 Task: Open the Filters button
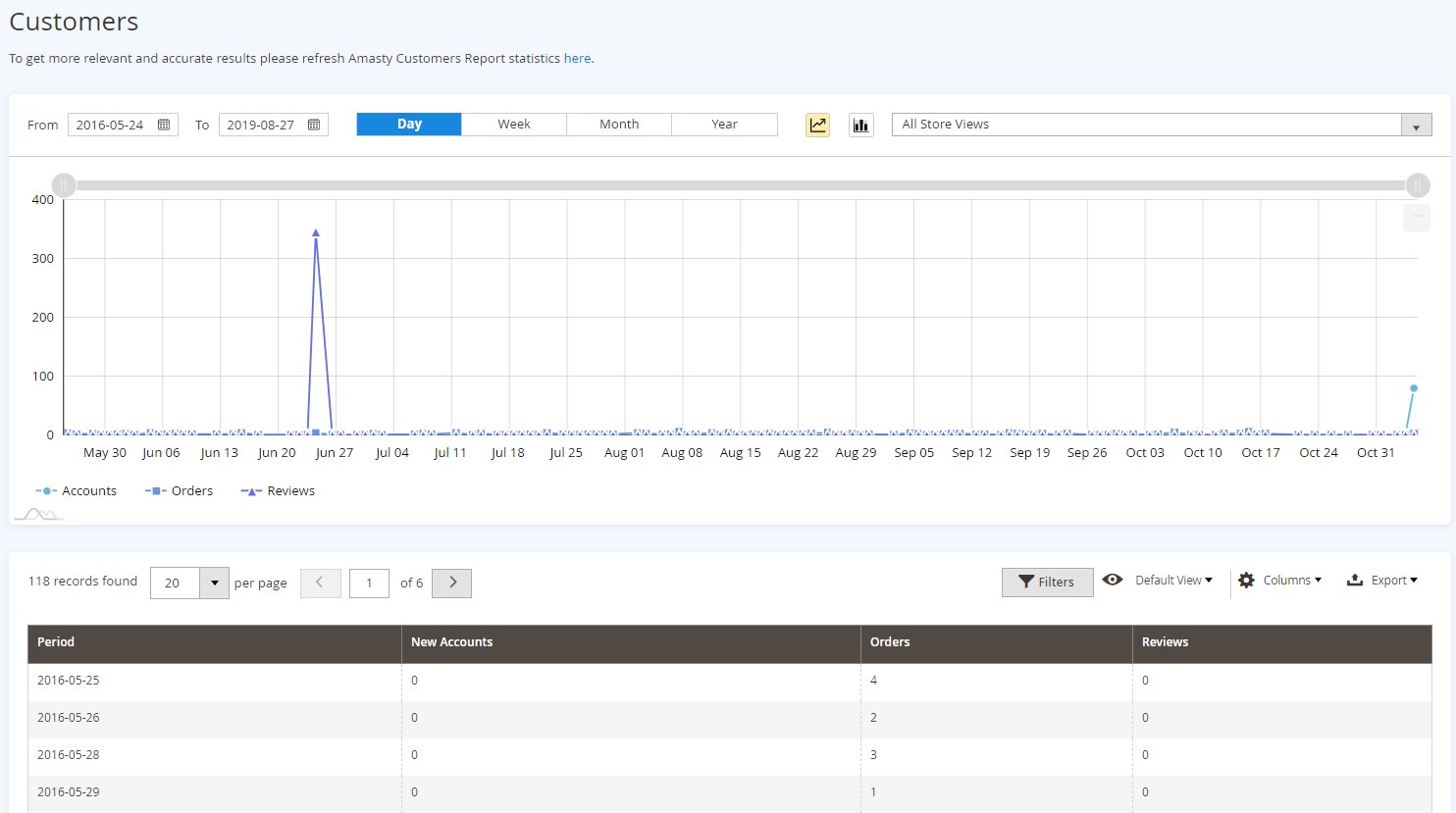(1047, 582)
